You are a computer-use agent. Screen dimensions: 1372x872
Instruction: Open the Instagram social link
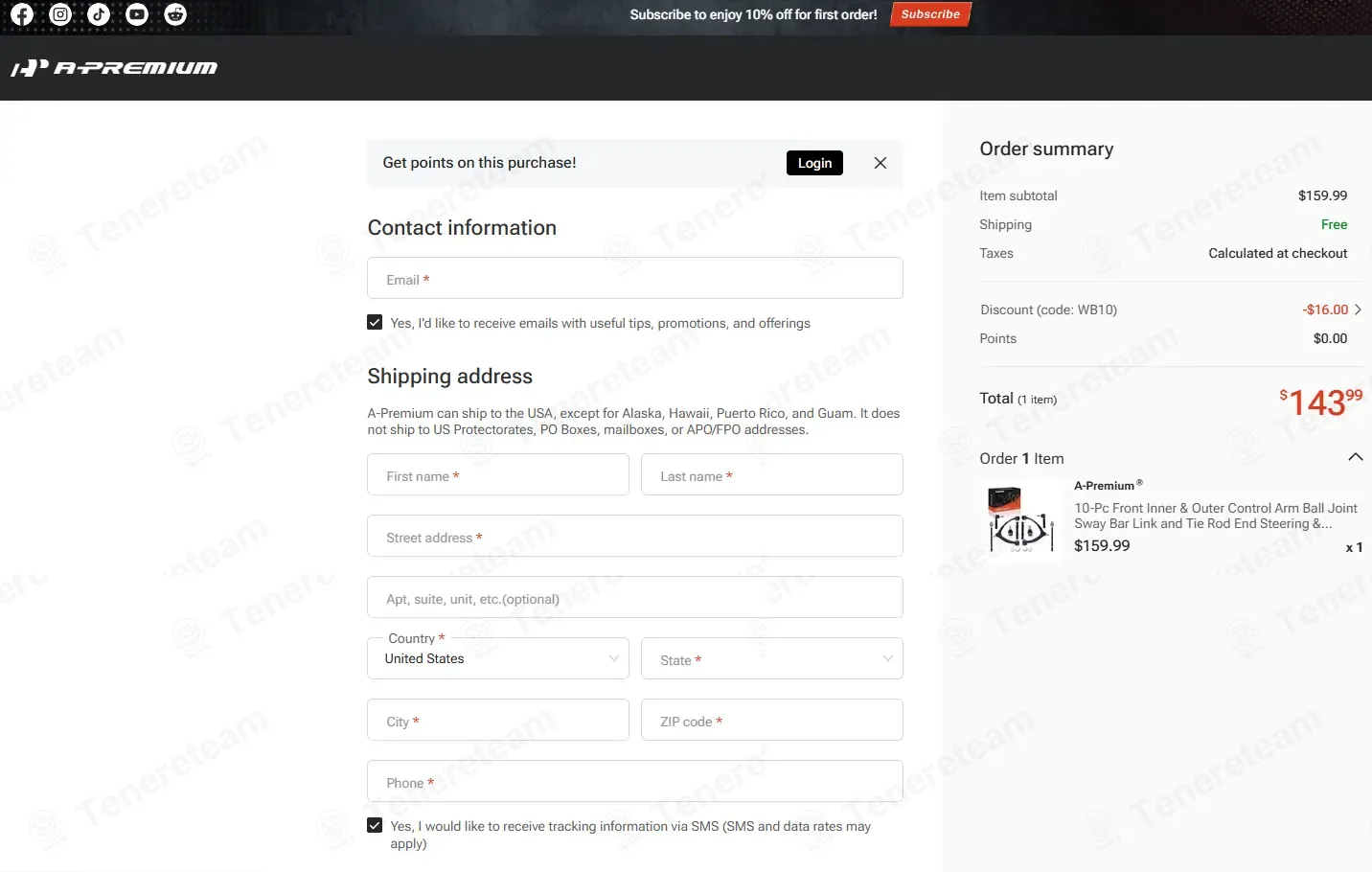[x=60, y=14]
